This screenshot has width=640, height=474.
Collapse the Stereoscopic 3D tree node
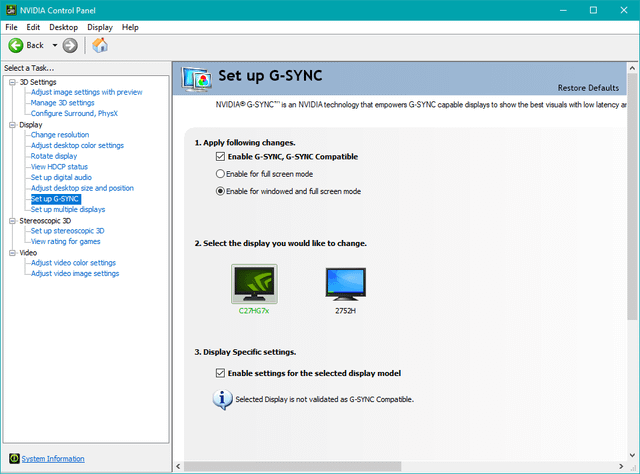tap(13, 220)
